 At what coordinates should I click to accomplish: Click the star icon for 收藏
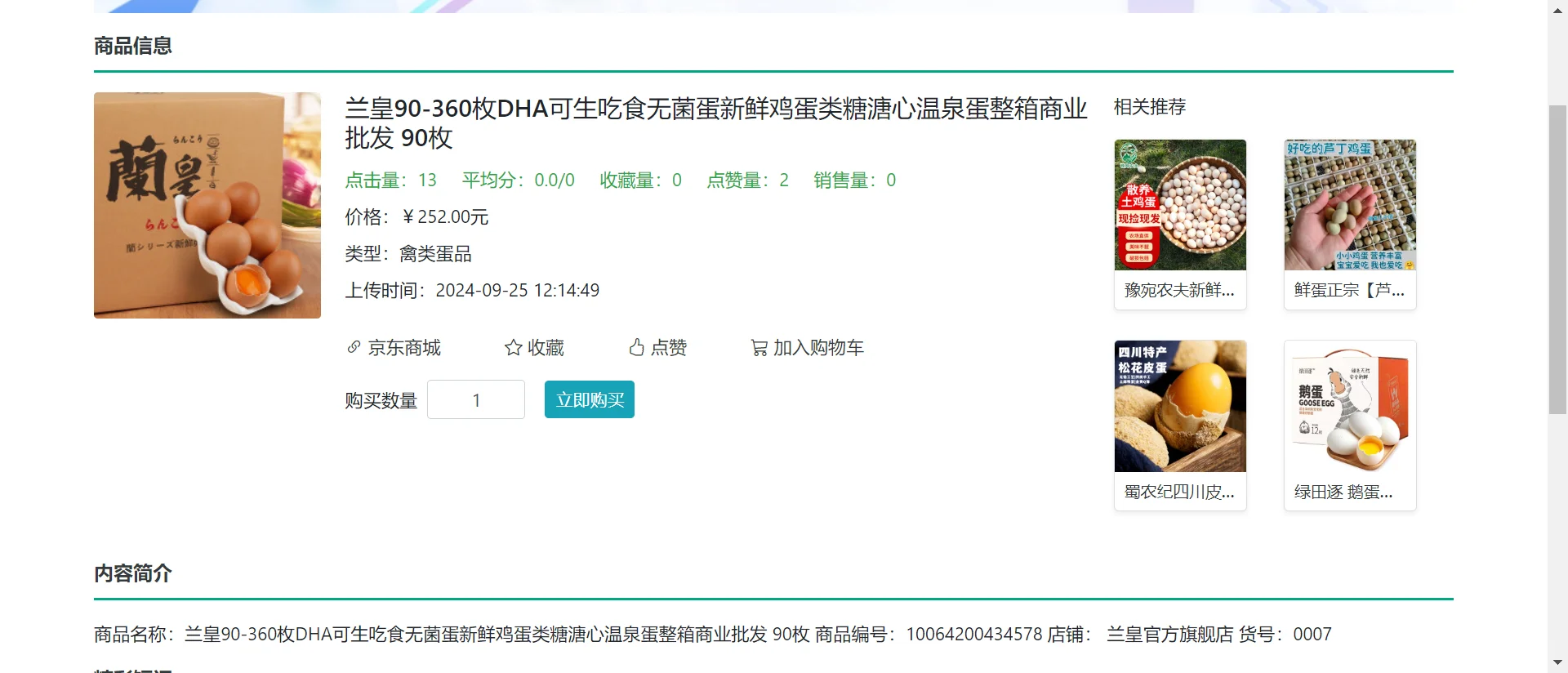click(x=513, y=348)
